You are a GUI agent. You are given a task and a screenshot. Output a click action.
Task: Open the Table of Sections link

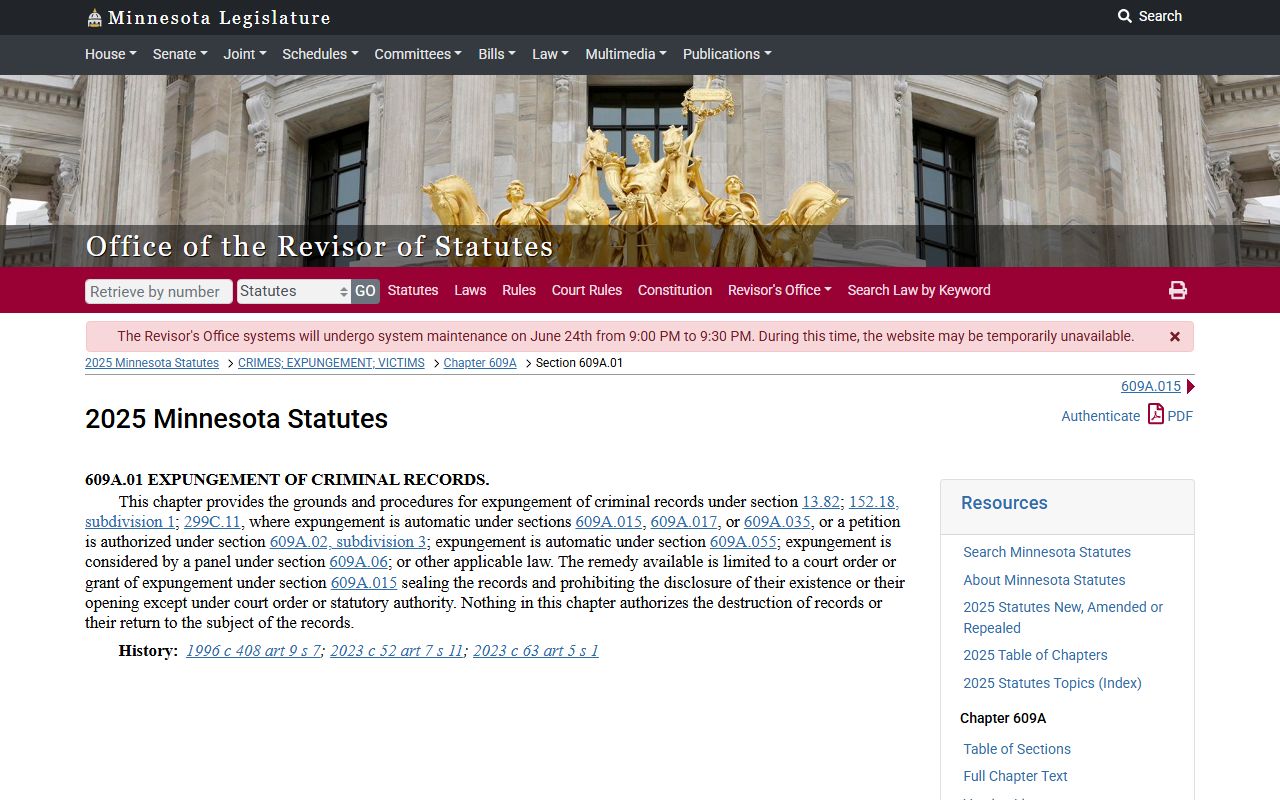(1017, 749)
